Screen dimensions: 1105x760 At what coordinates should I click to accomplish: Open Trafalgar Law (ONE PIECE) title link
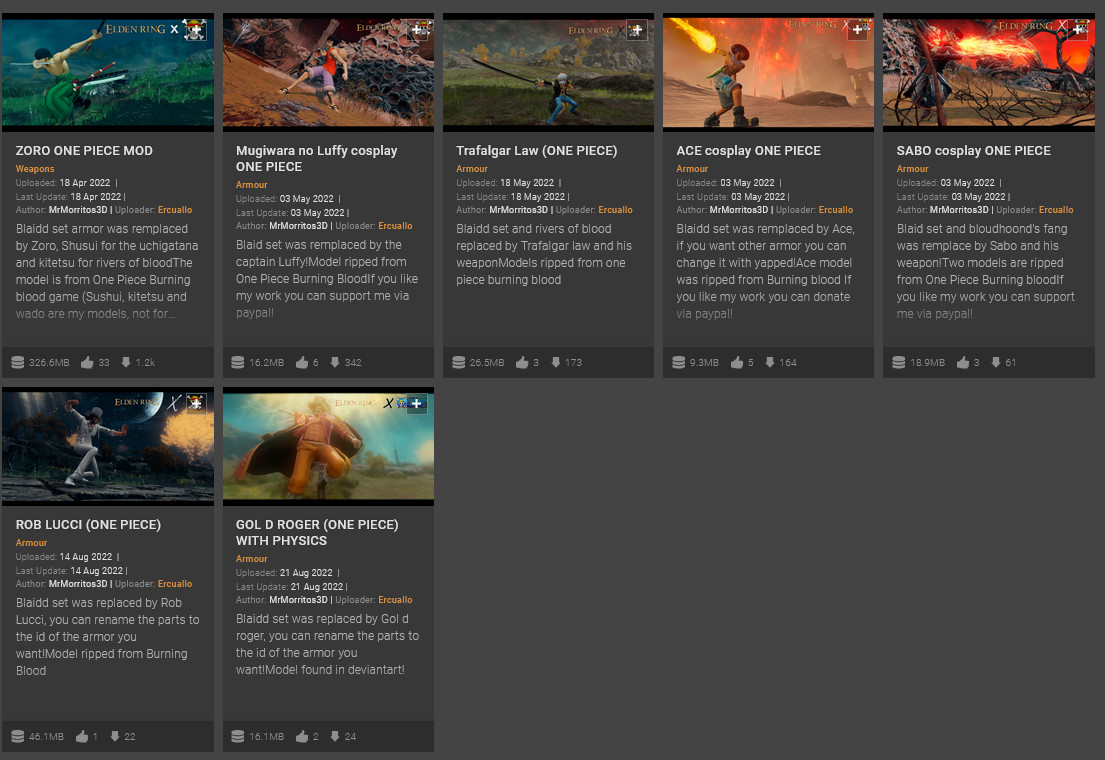536,151
